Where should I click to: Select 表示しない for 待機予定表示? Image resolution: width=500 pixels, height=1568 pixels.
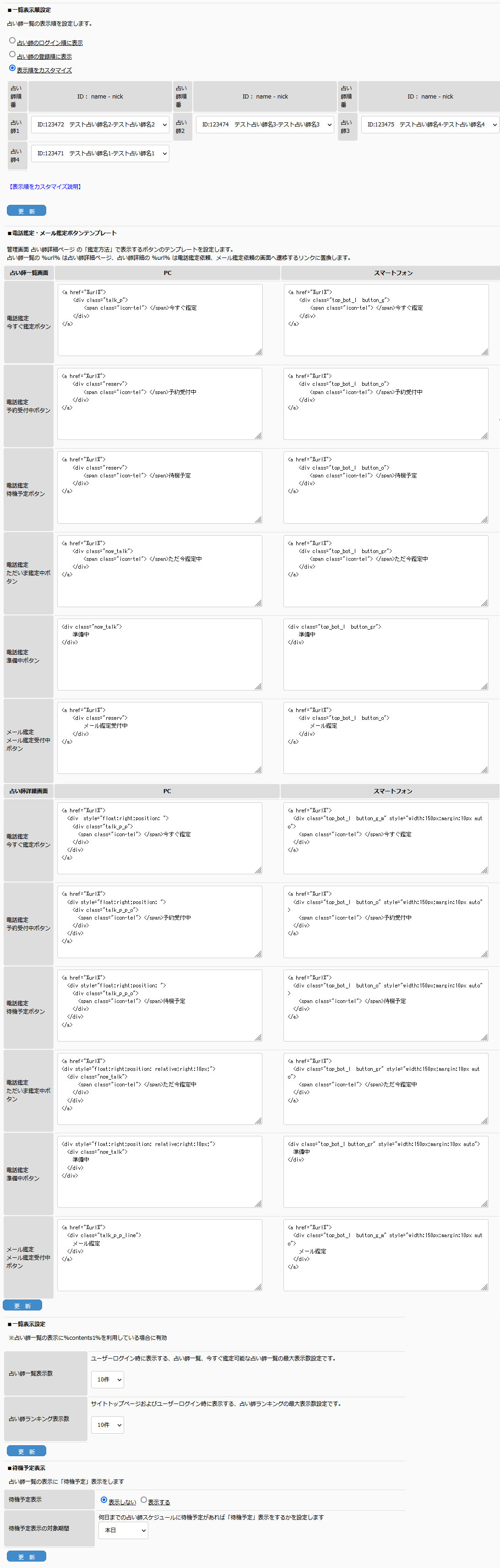[x=104, y=1500]
